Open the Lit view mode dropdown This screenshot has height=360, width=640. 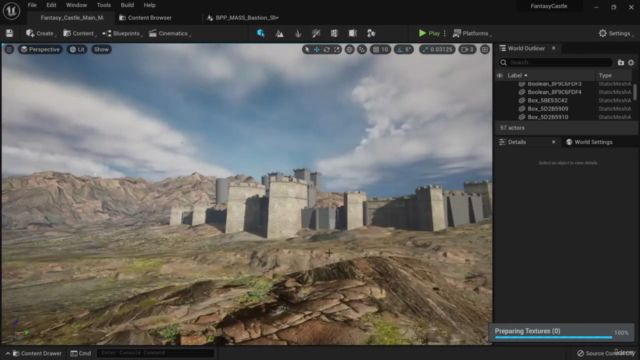coord(77,49)
